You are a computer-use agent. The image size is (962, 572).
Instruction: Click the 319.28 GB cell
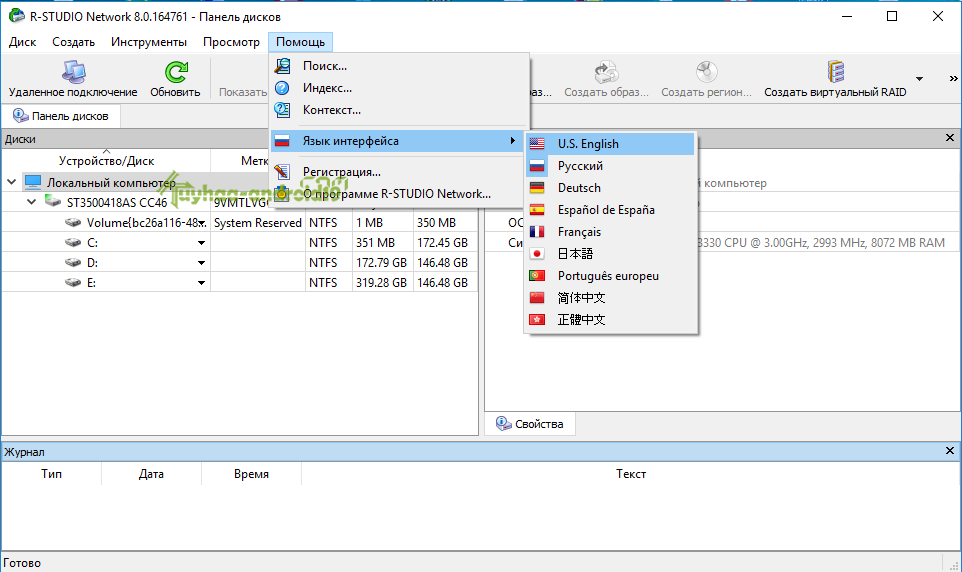[x=382, y=283]
